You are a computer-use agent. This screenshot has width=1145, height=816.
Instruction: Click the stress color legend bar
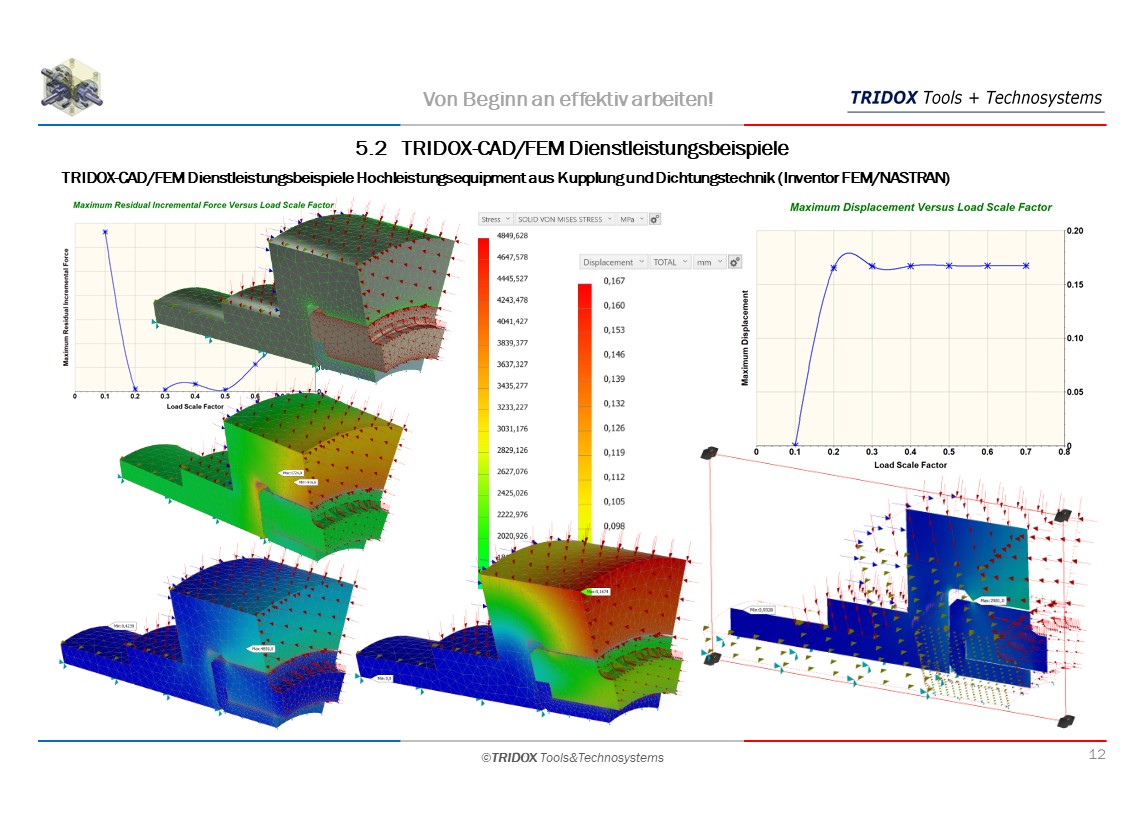point(485,400)
